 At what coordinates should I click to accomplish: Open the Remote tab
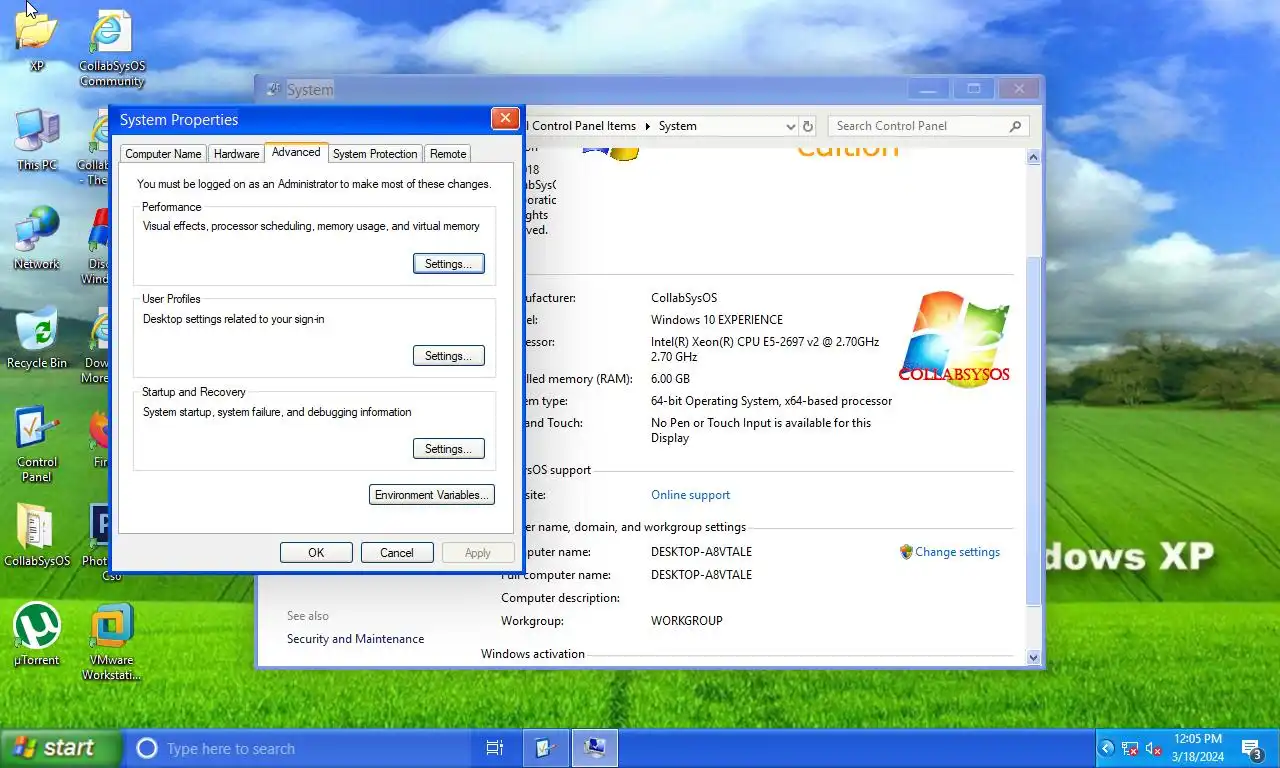(448, 154)
